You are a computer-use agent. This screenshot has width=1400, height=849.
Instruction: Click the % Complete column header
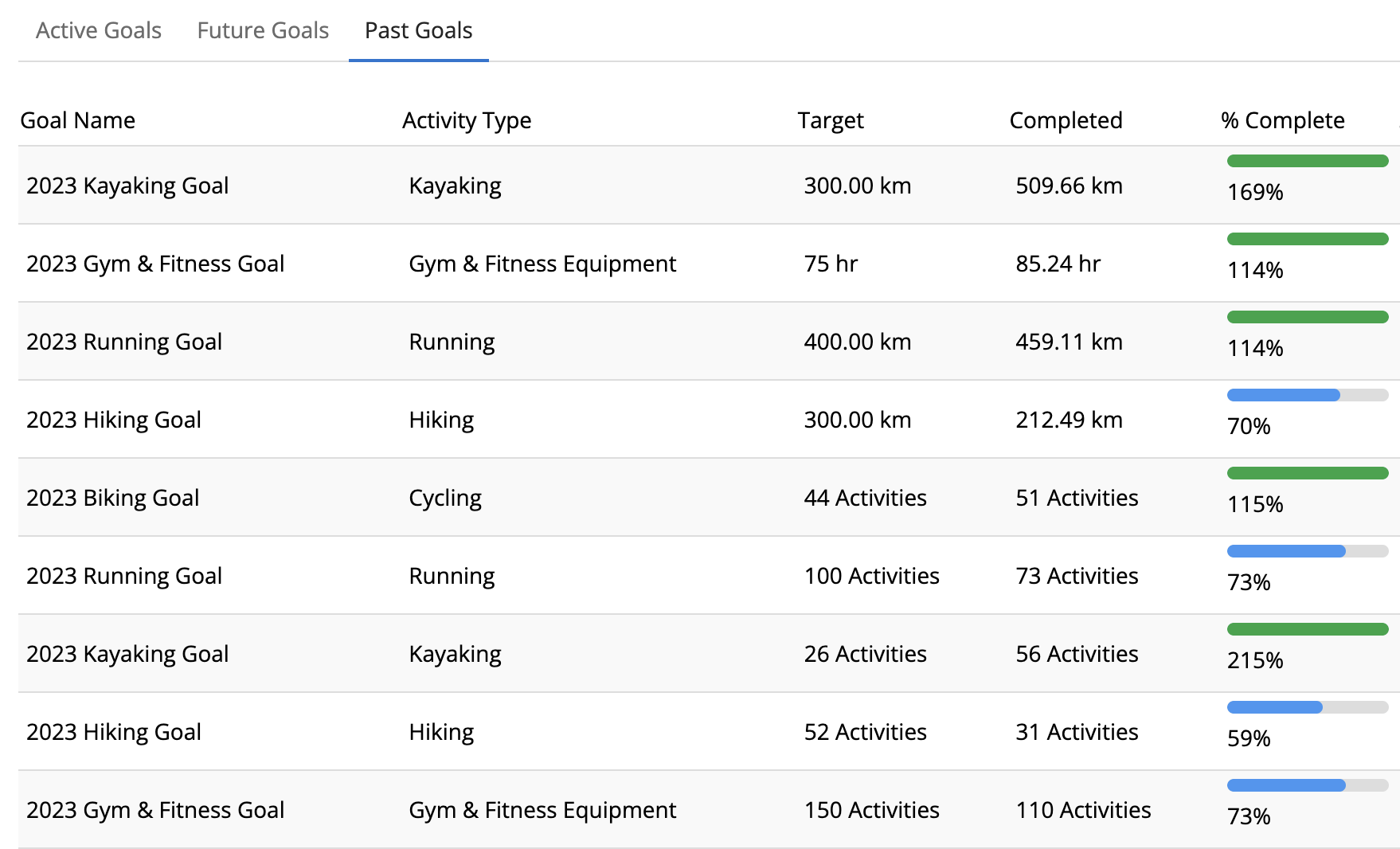tap(1282, 120)
